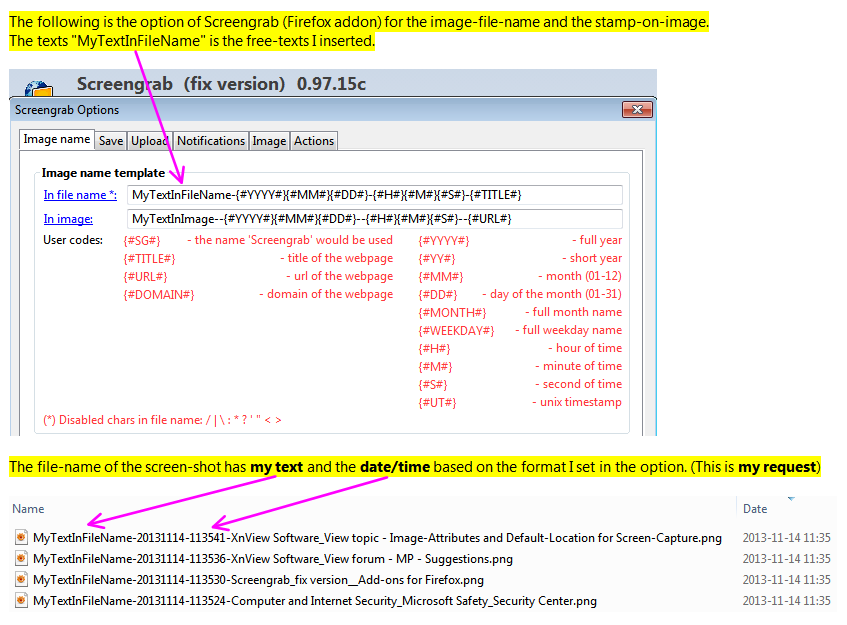The height and width of the screenshot is (625, 847).
Task: Focus the In file name template field
Action: [x=374, y=195]
